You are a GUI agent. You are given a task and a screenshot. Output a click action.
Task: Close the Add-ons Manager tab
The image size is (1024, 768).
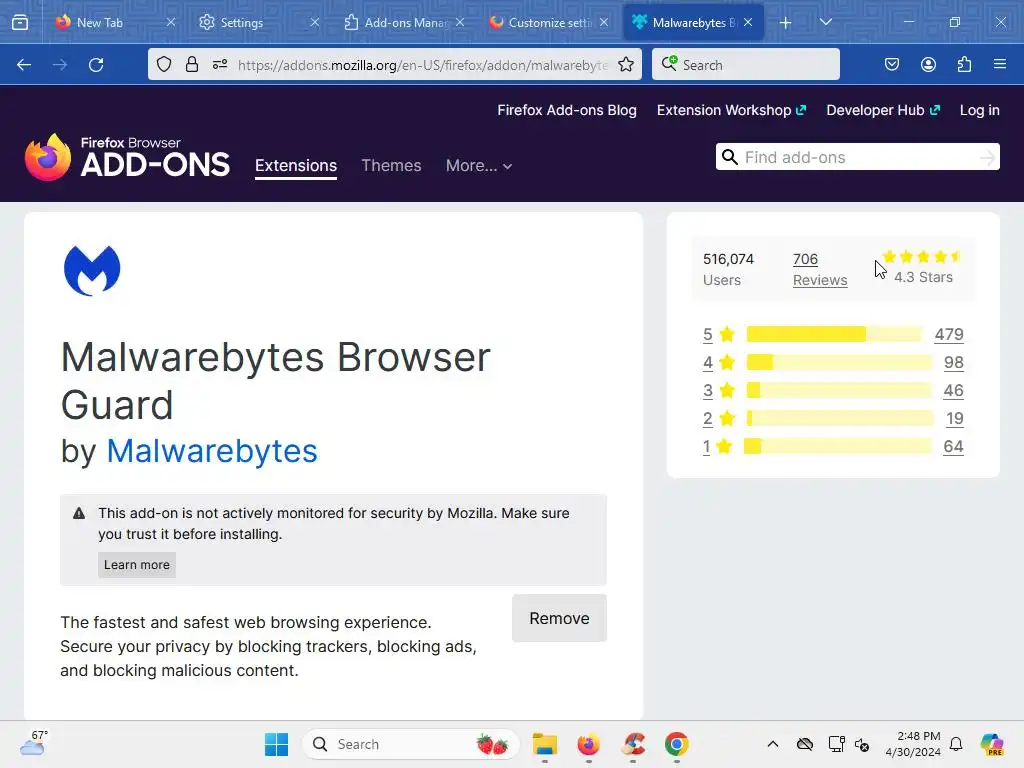(460, 22)
